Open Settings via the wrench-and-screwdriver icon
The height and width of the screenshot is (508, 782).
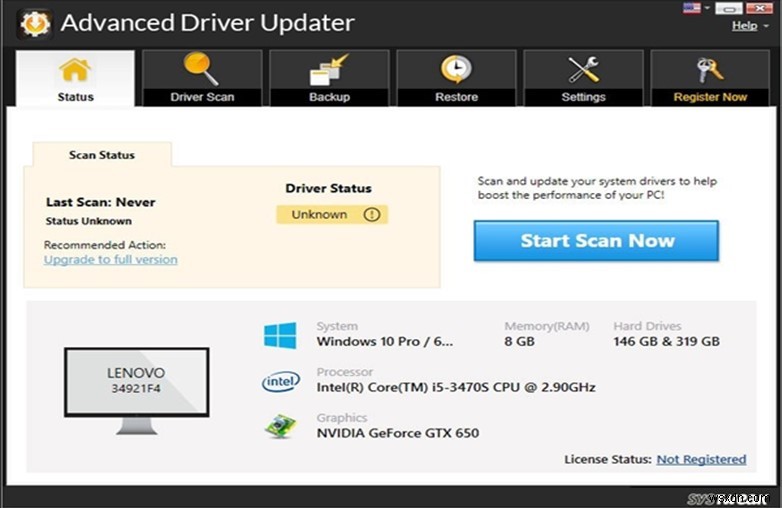pyautogui.click(x=583, y=70)
